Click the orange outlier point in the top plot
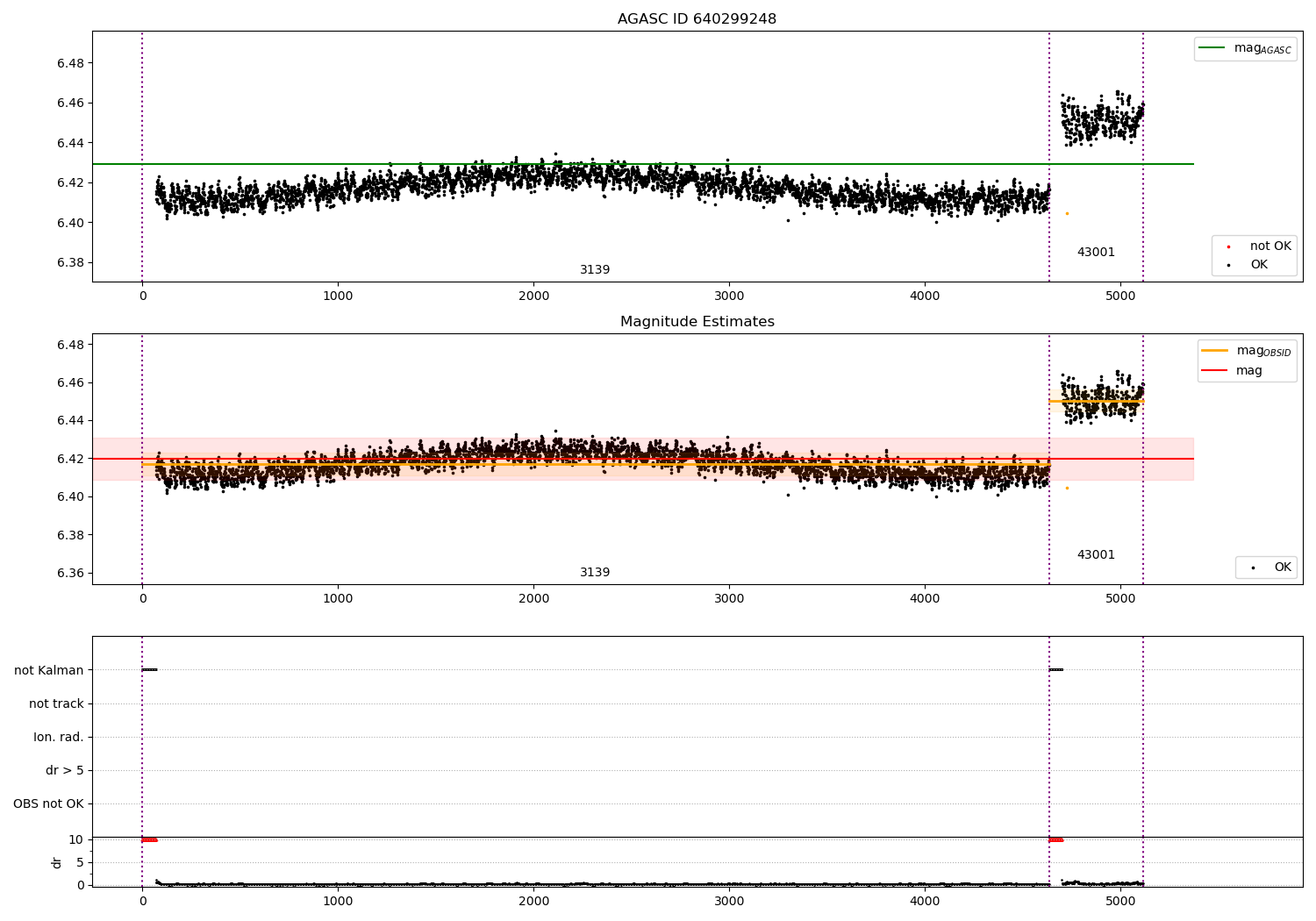Image resolution: width=1316 pixels, height=921 pixels. pyautogui.click(x=1067, y=213)
